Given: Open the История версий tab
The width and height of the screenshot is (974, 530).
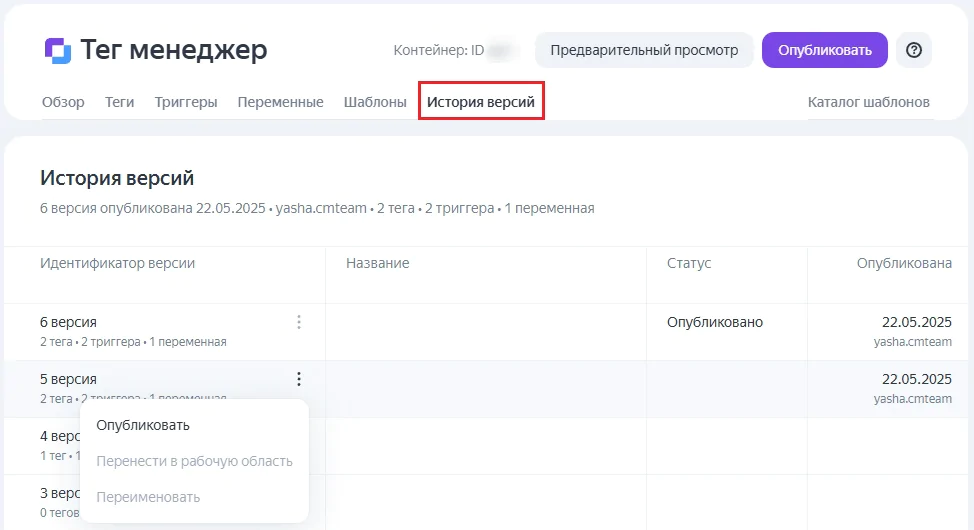Looking at the screenshot, I should click(x=481, y=102).
